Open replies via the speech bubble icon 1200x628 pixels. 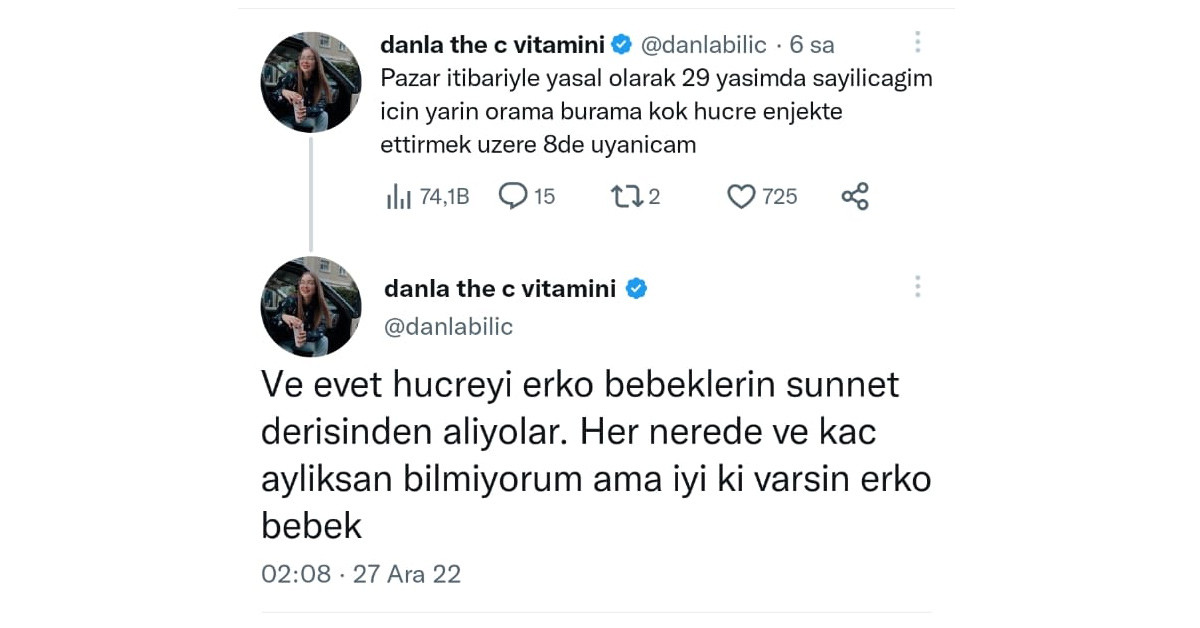(x=513, y=196)
